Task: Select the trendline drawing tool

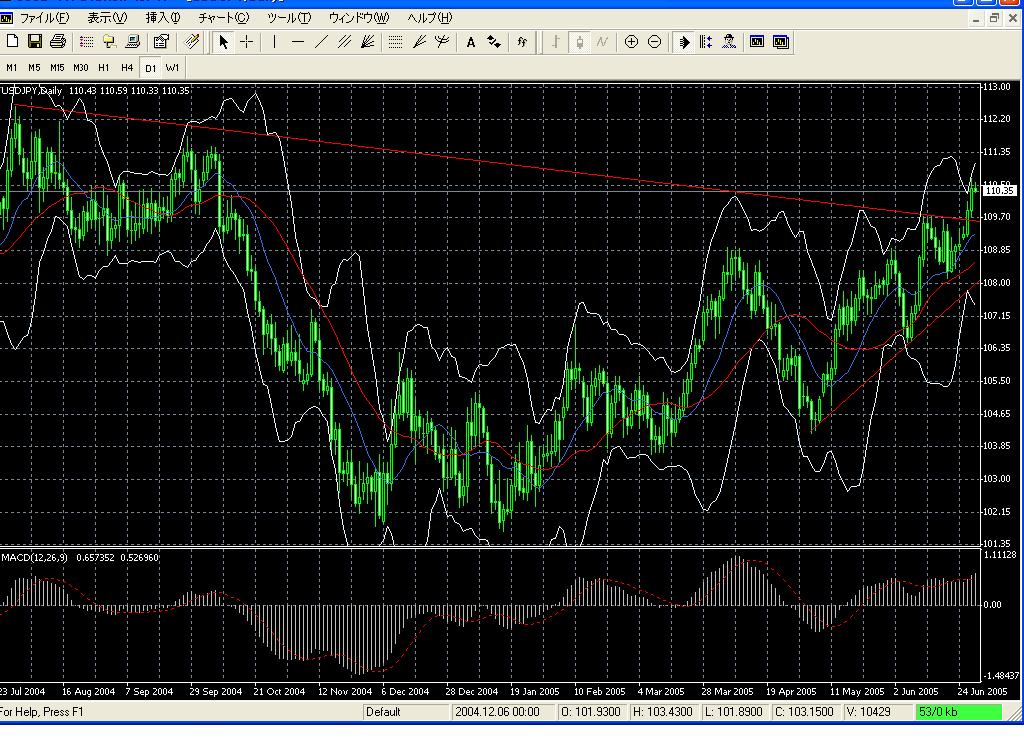Action: [x=321, y=41]
